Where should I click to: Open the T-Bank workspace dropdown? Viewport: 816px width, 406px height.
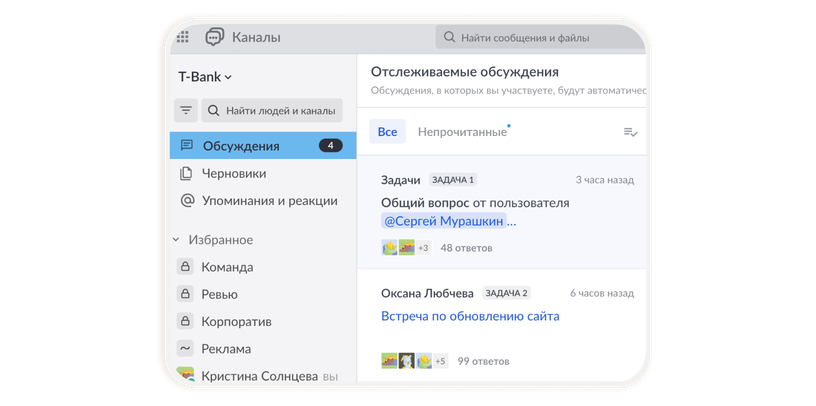(x=205, y=77)
